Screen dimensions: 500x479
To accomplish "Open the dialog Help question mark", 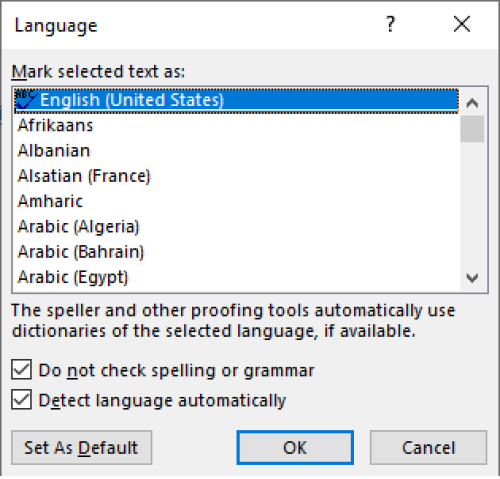I will coord(390,24).
